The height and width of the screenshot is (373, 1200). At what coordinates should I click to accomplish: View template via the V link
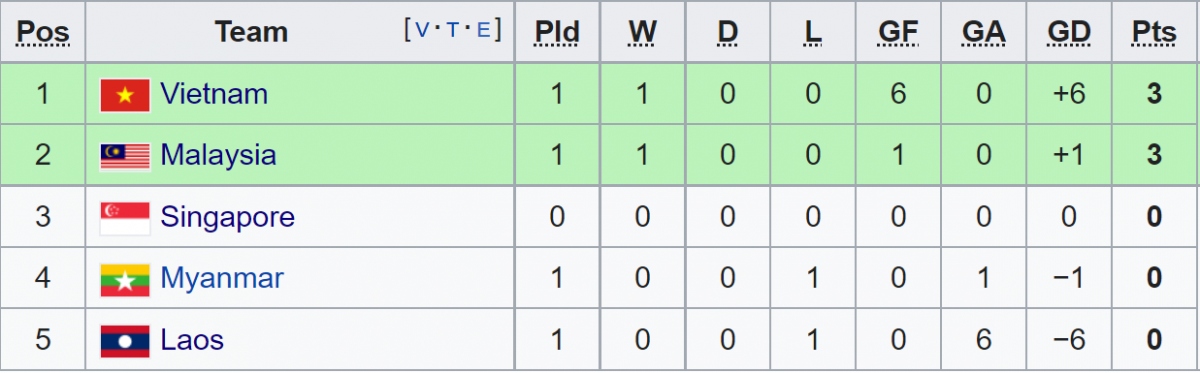(421, 30)
